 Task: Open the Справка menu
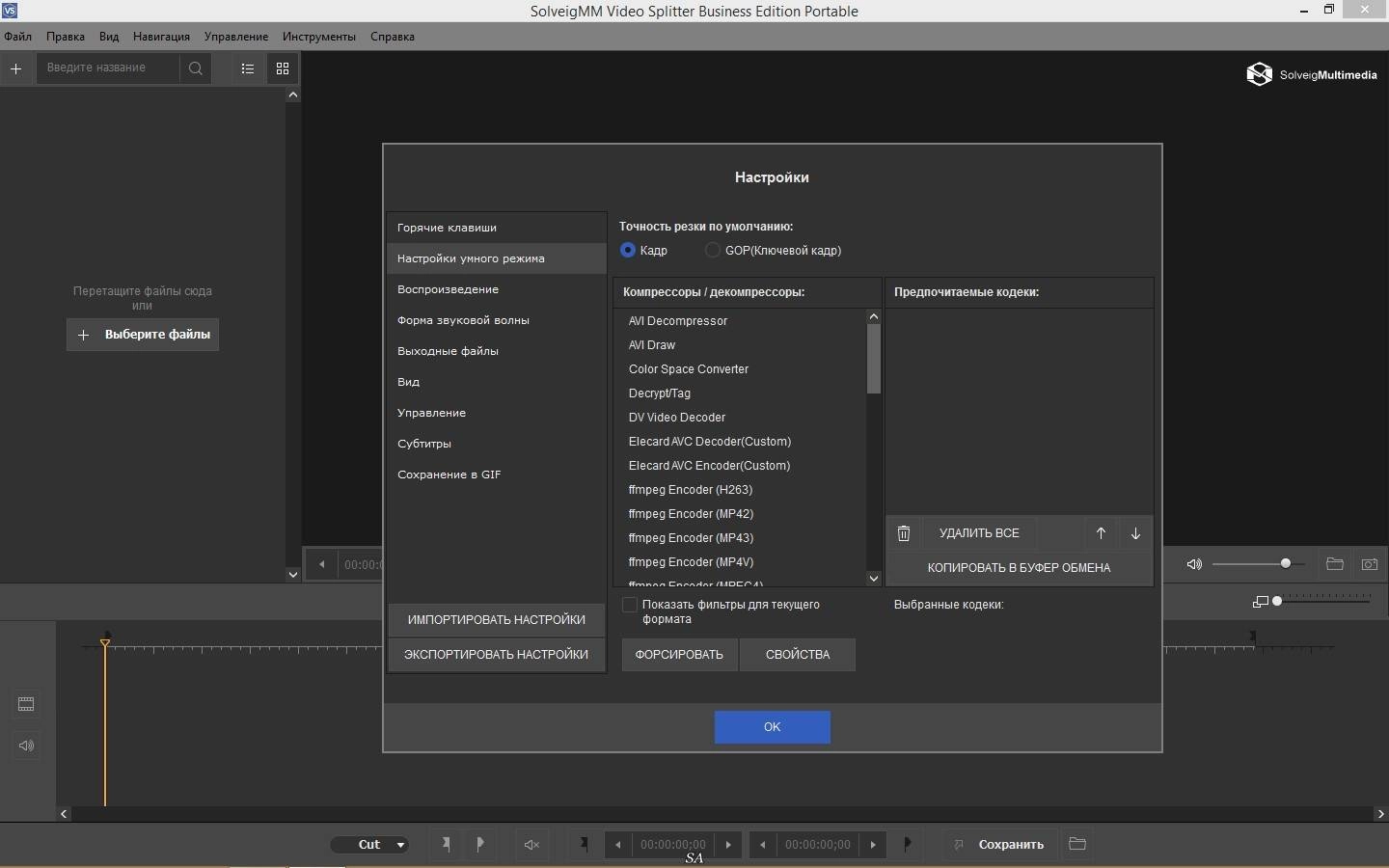(x=393, y=37)
